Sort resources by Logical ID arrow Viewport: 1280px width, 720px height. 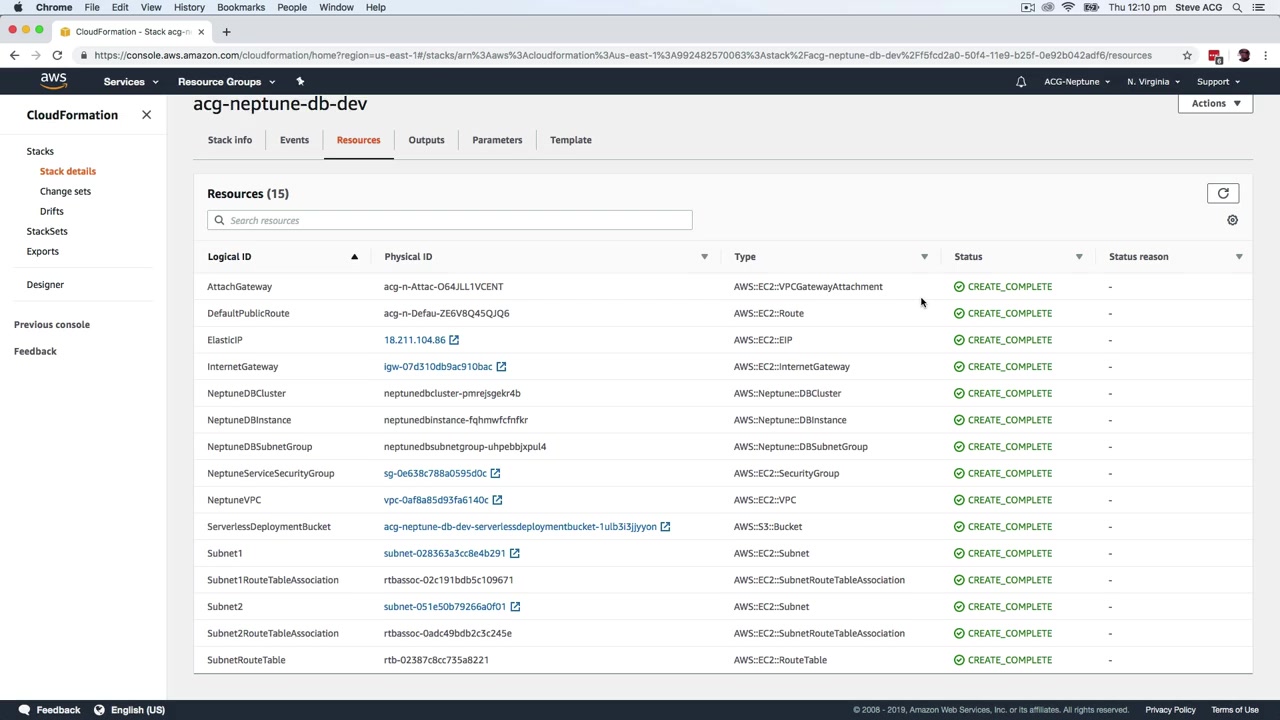click(354, 257)
